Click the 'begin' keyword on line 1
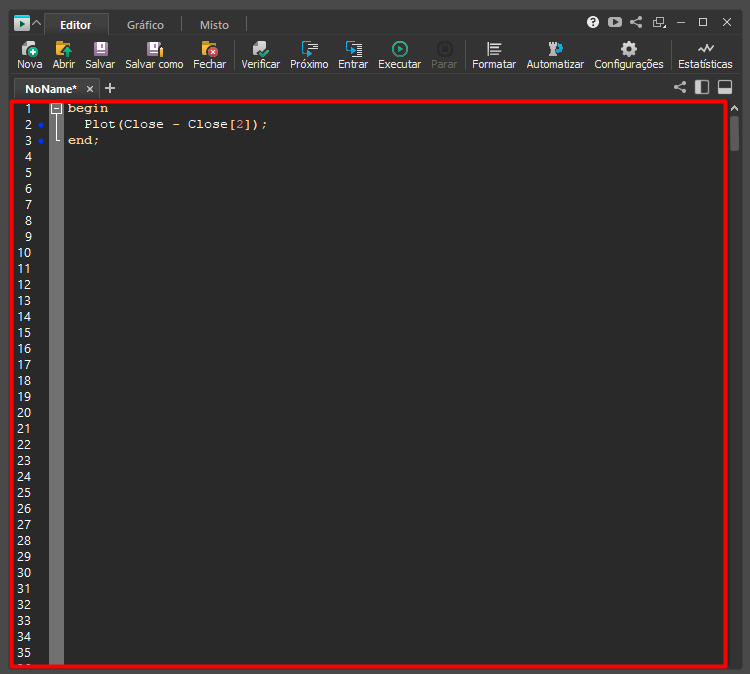This screenshot has width=750, height=674. coord(88,109)
